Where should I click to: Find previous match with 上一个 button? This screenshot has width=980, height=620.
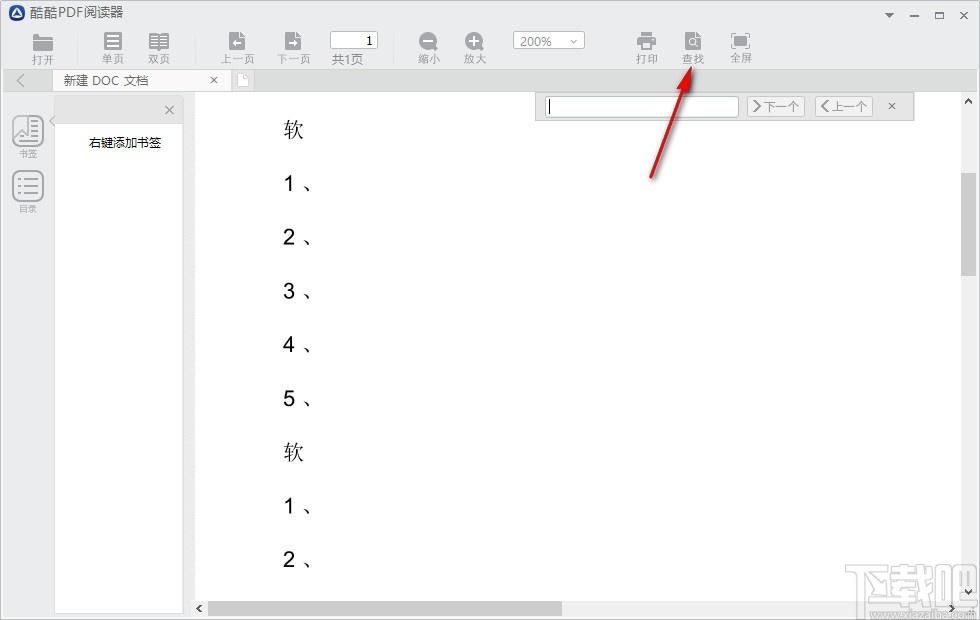pyautogui.click(x=844, y=106)
